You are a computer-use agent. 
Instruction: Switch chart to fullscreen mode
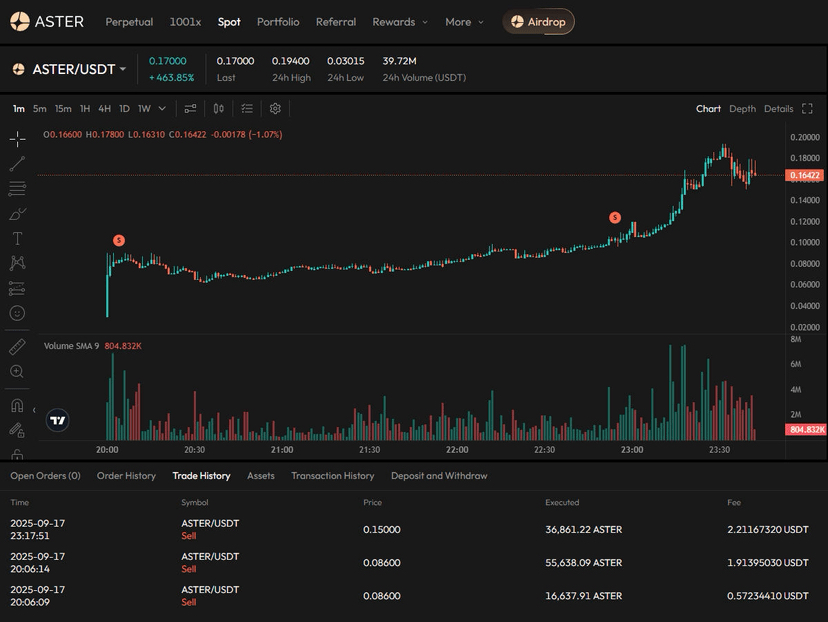coord(807,109)
